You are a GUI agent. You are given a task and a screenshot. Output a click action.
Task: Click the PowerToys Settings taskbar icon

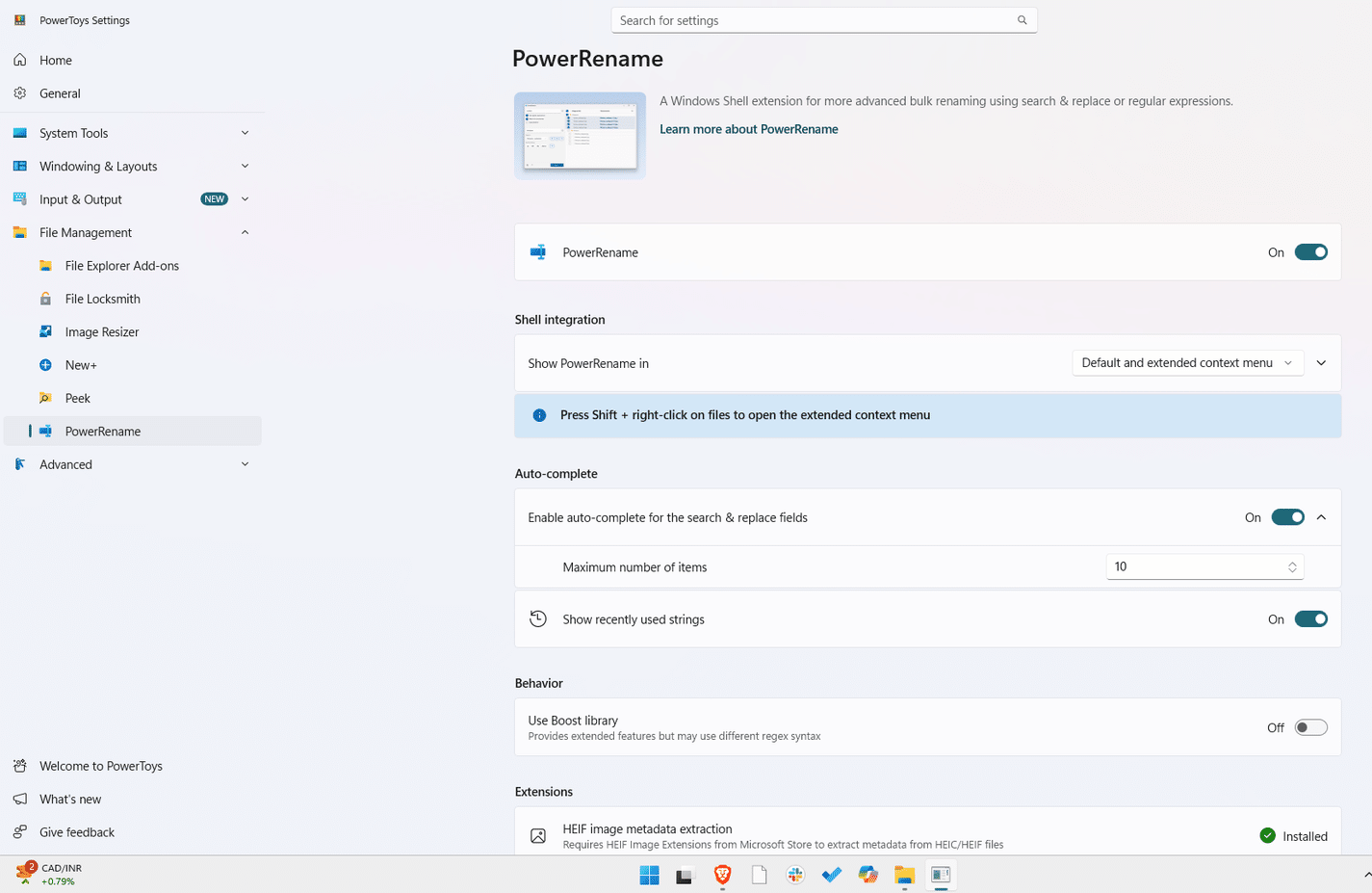(941, 875)
